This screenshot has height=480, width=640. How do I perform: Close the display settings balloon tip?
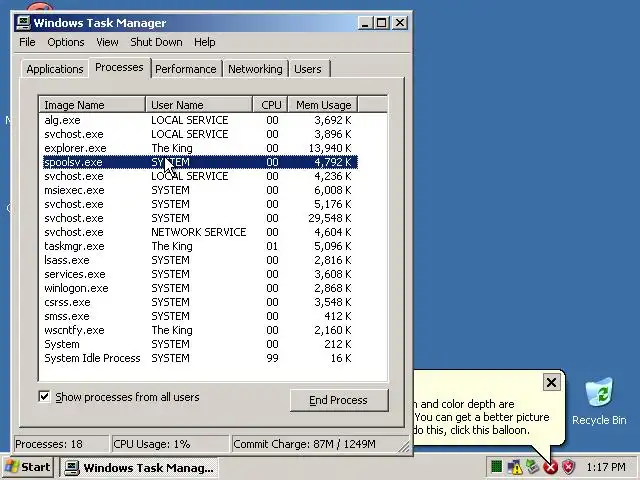pos(551,382)
